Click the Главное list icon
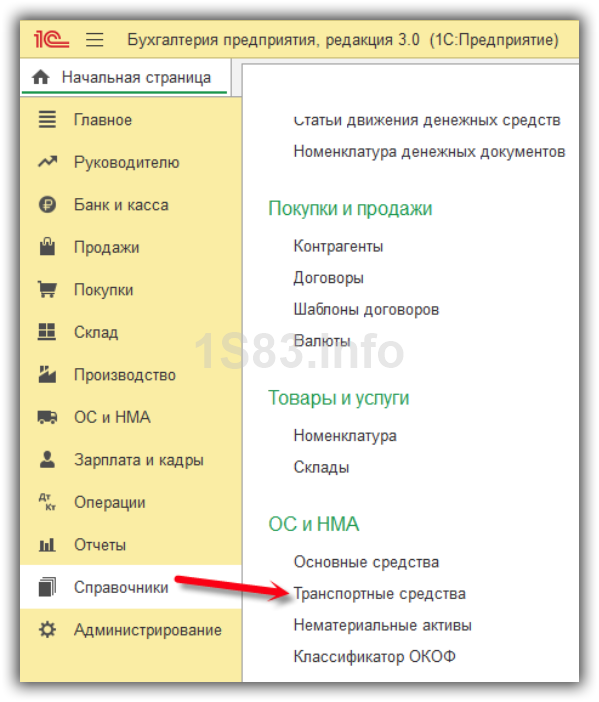 47,120
